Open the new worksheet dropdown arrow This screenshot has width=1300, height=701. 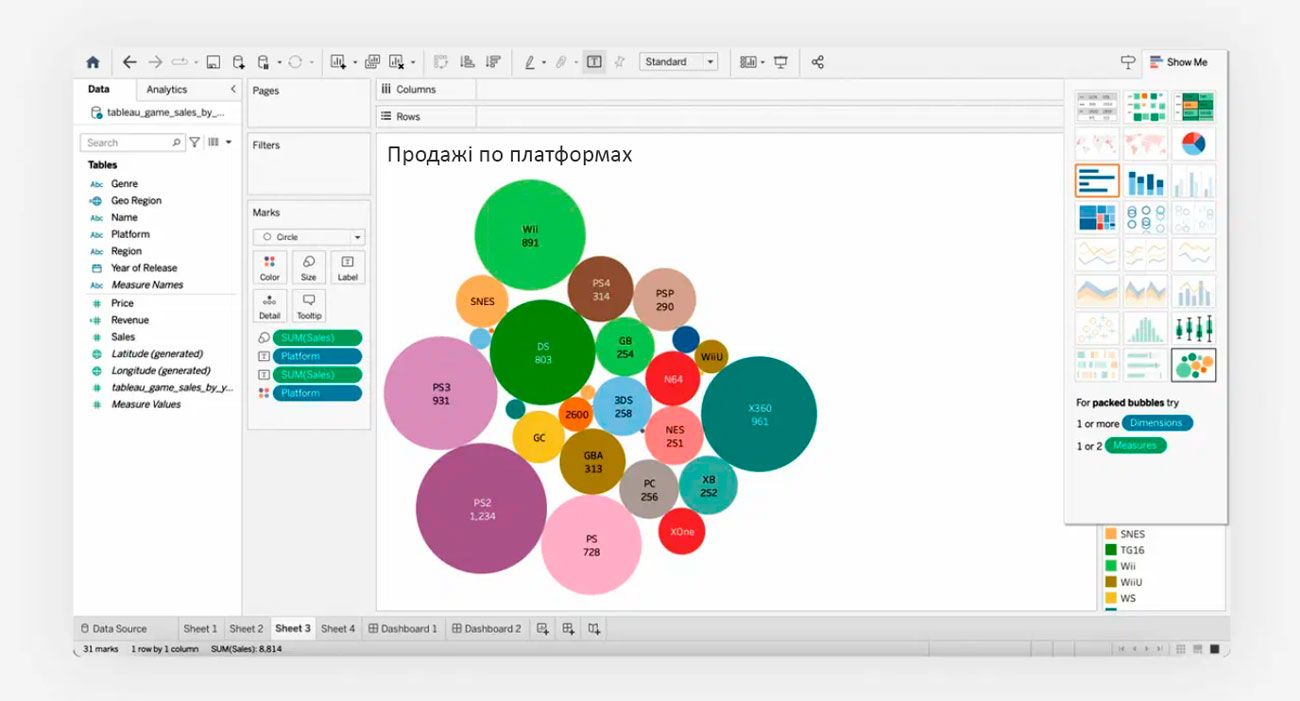coord(354,62)
